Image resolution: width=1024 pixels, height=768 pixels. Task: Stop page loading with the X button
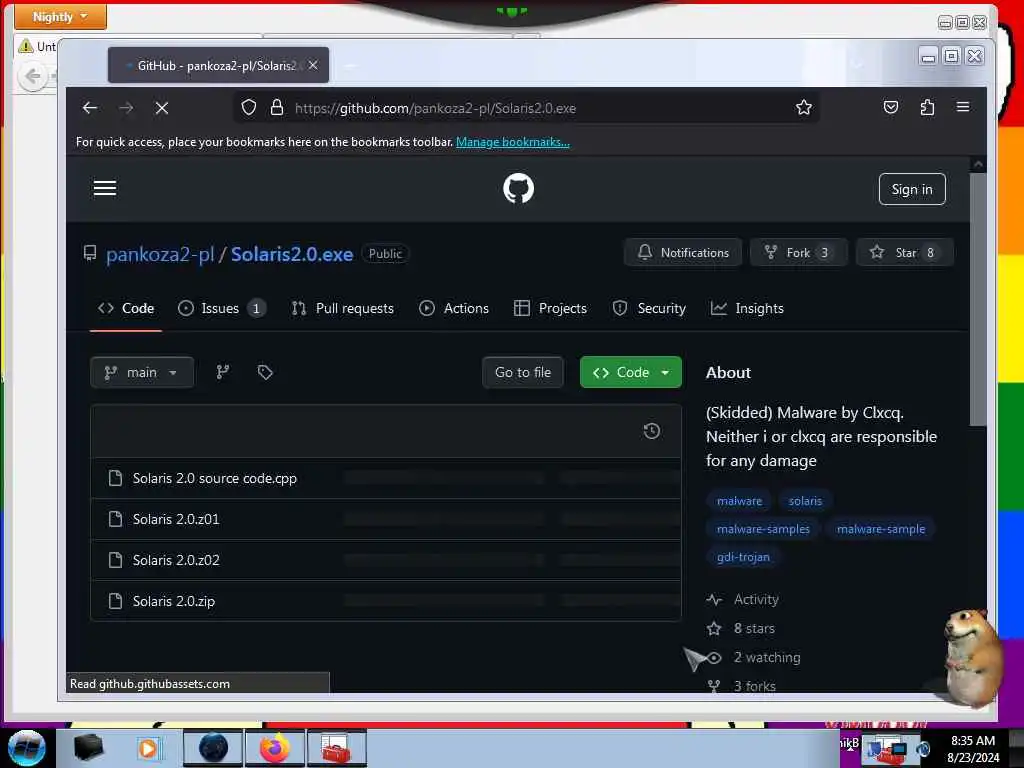click(x=162, y=108)
